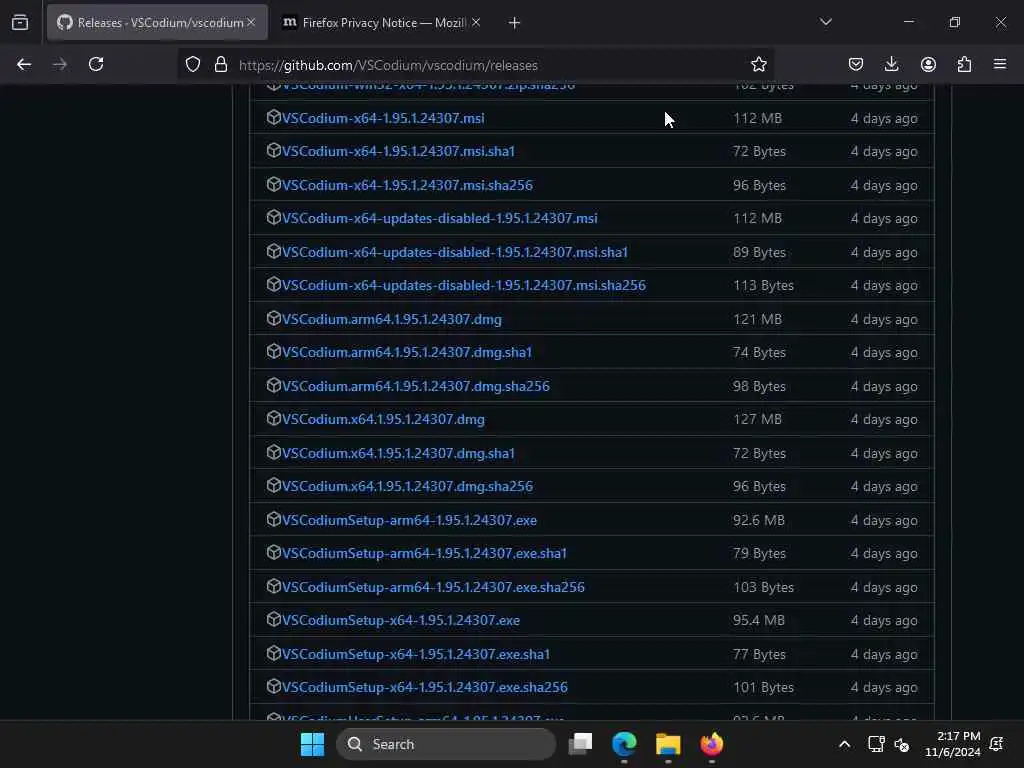
Task: Click the Firefox taskbar icon
Action: click(x=712, y=744)
